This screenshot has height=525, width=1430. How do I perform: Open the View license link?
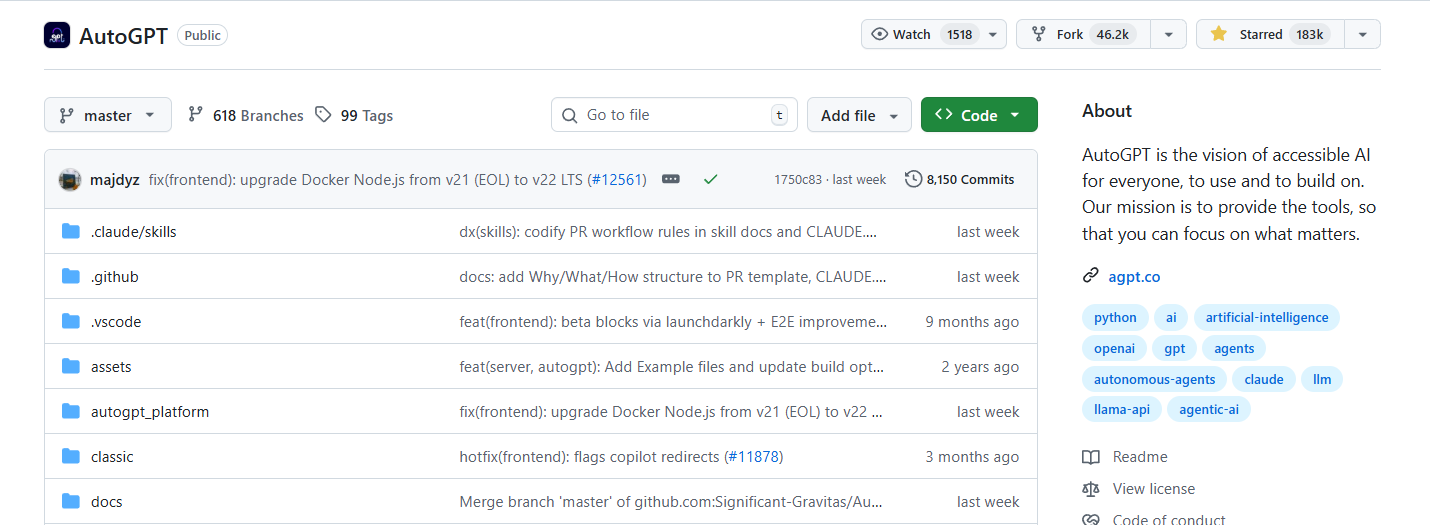pyautogui.click(x=1153, y=489)
